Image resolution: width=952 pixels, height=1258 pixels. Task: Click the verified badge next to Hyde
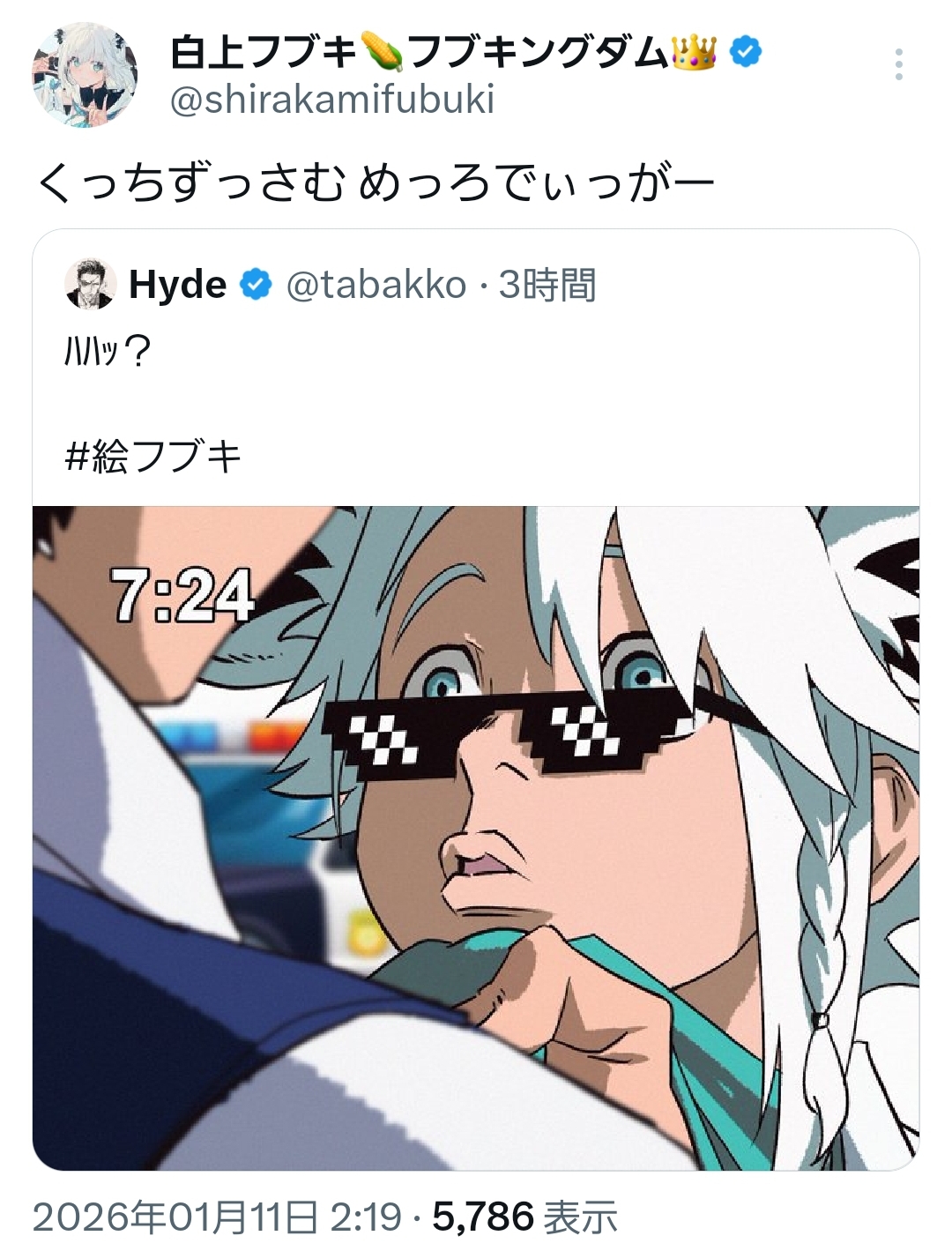tap(257, 285)
